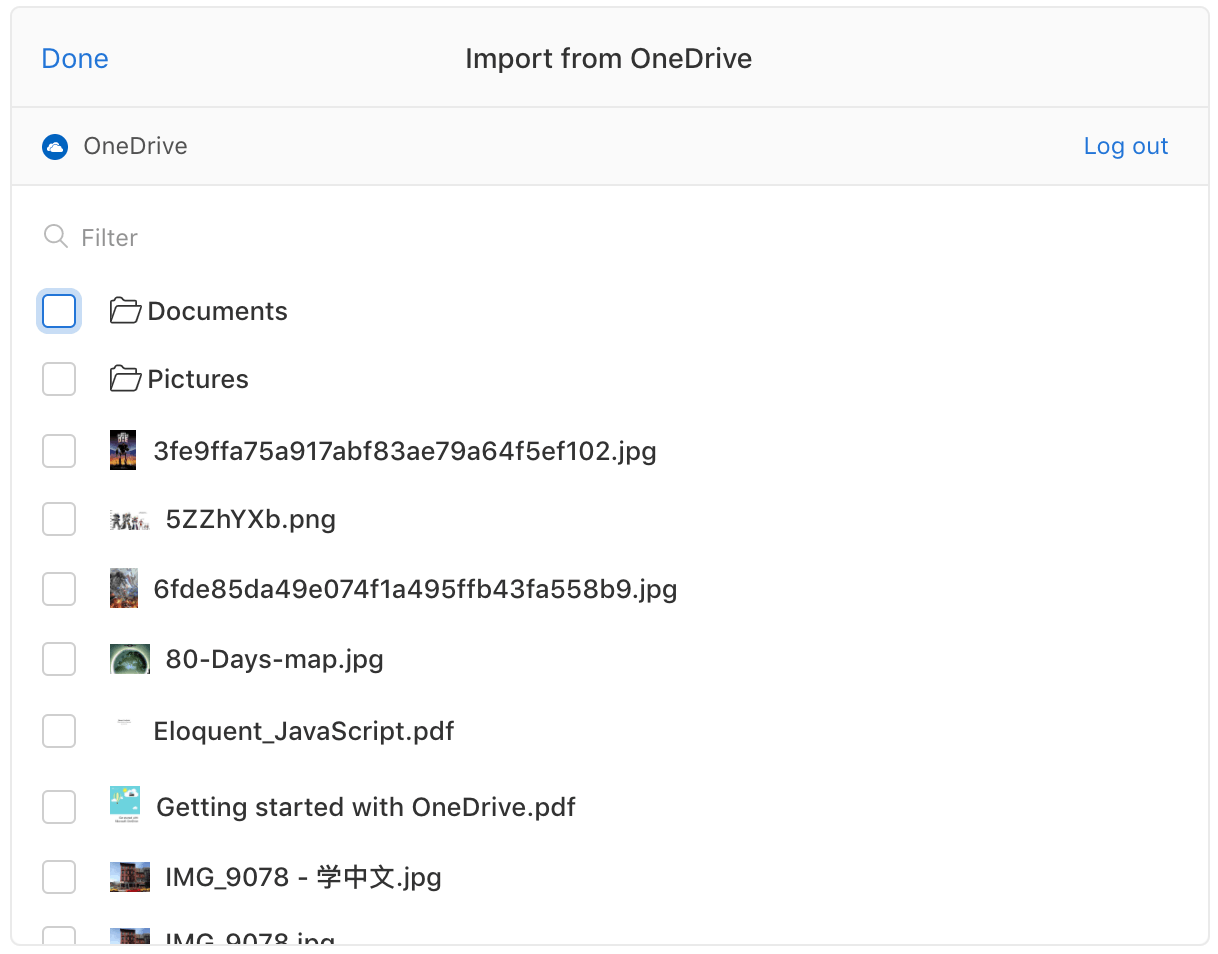Click the Import from OneDrive title
The height and width of the screenshot is (954, 1218).
609,59
